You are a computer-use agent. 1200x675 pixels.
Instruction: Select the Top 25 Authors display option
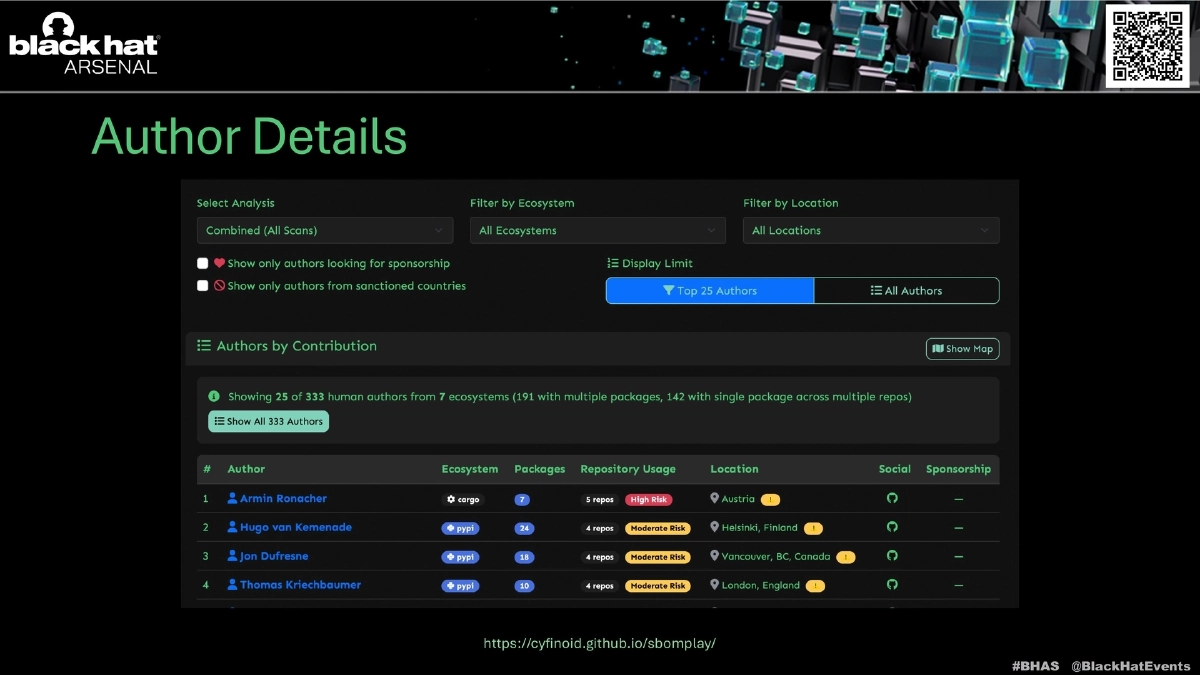[x=710, y=291]
